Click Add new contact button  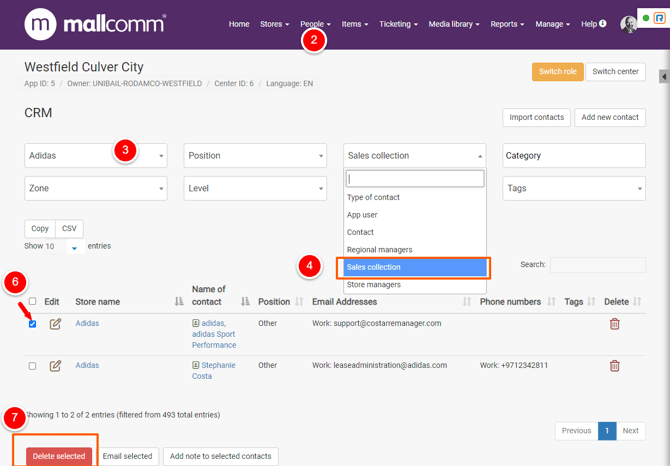coord(610,117)
